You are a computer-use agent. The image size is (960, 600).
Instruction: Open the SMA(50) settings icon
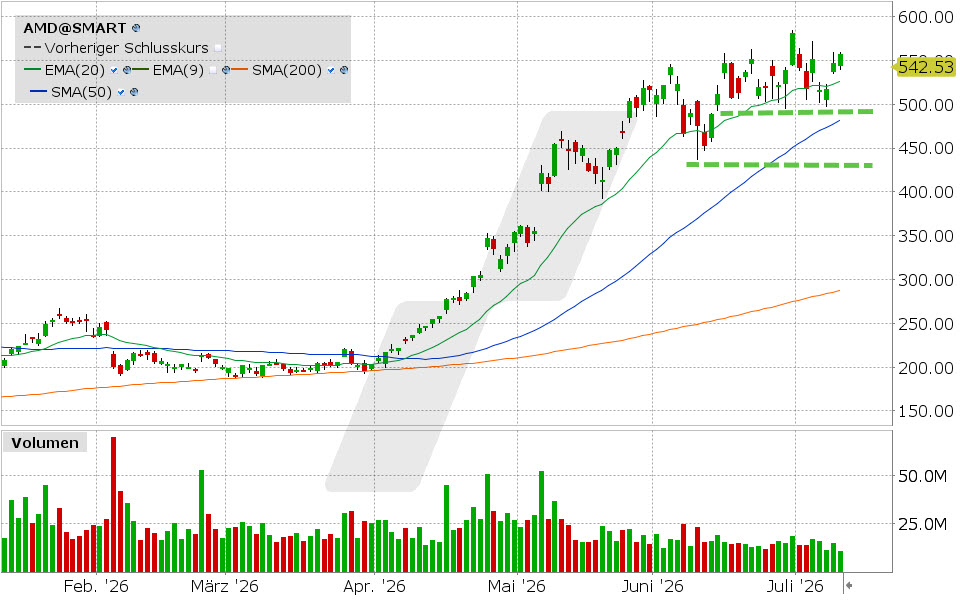(x=134, y=92)
